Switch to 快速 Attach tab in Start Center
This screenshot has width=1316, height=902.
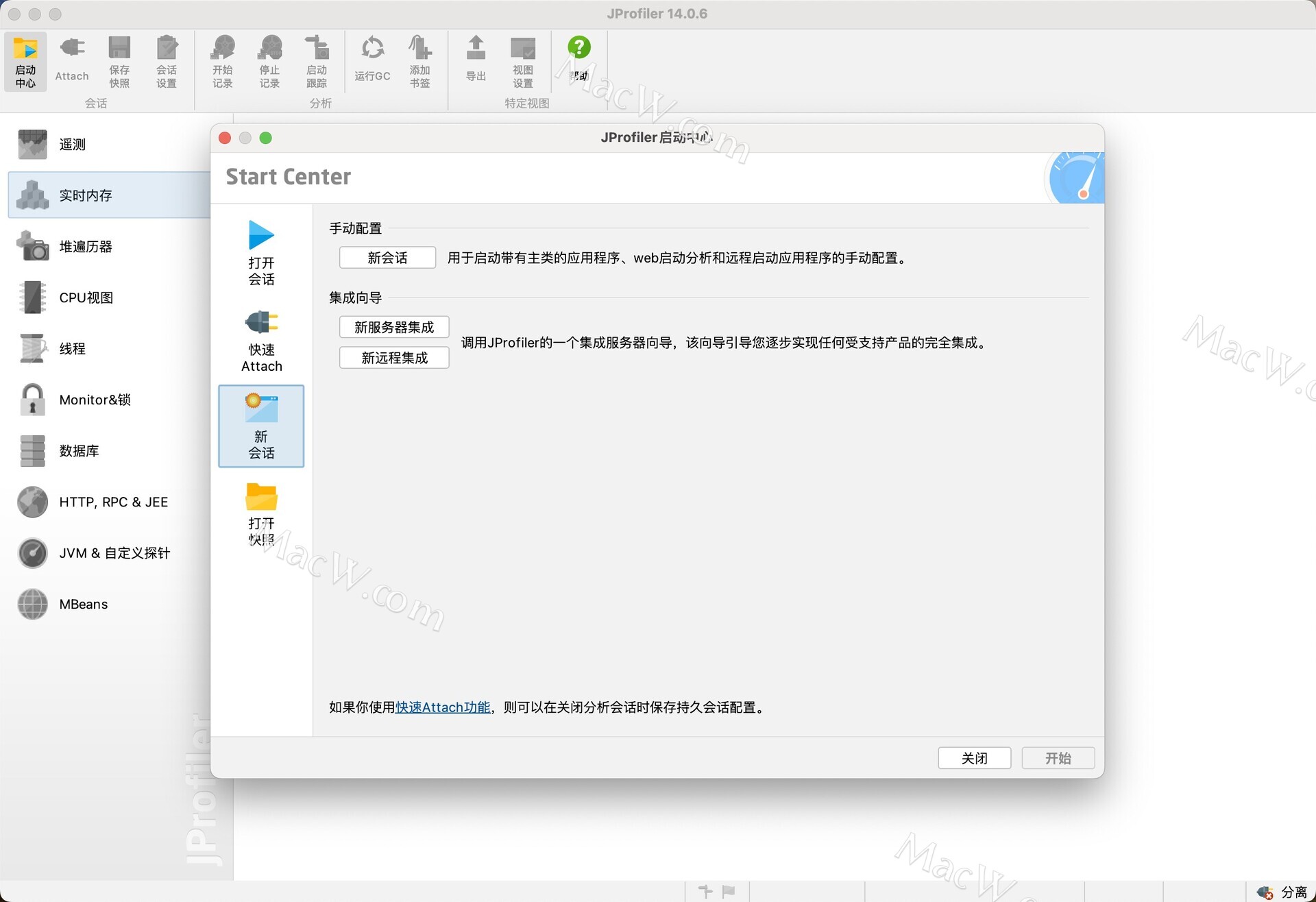261,340
